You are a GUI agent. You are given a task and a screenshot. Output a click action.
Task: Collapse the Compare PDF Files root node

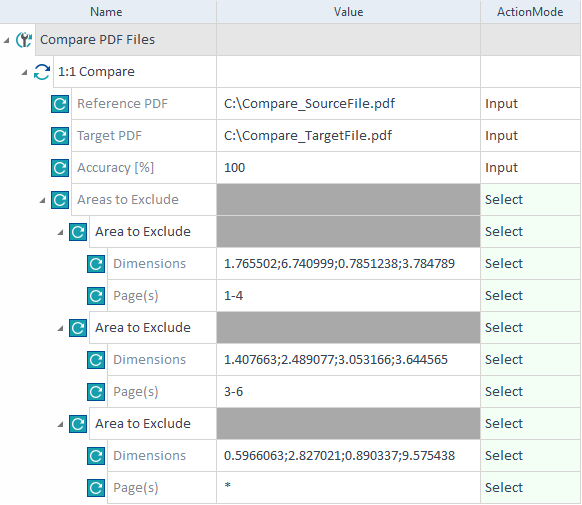pyautogui.click(x=6, y=40)
